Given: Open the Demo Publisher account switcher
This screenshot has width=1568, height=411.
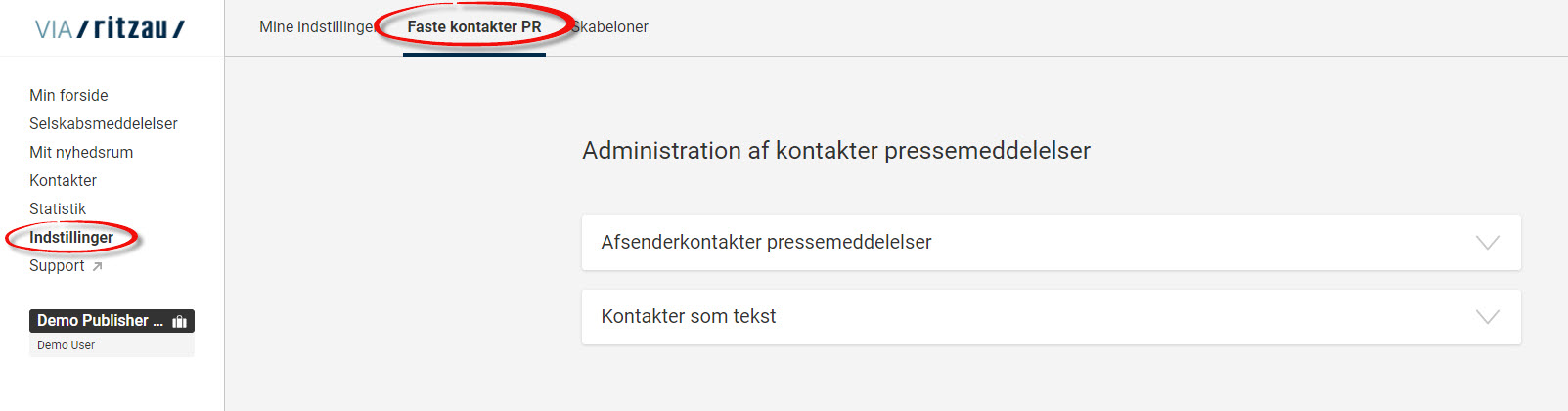Looking at the screenshot, I should tap(100, 321).
